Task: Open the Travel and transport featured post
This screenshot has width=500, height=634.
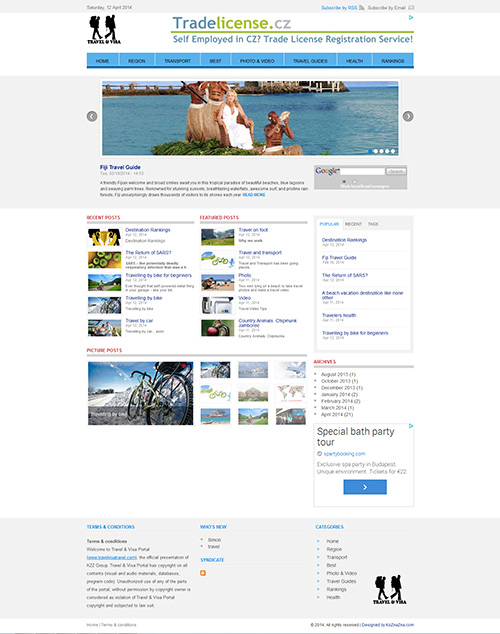Action: (260, 253)
